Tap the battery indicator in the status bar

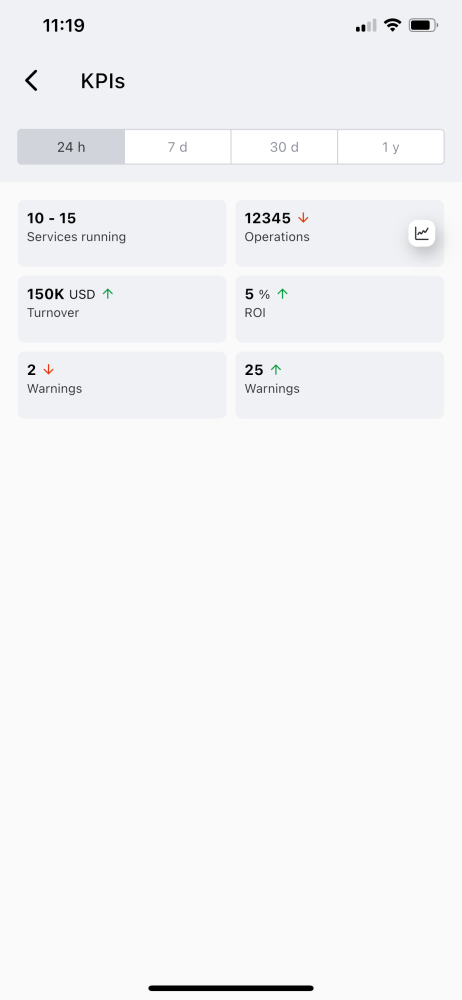(423, 26)
